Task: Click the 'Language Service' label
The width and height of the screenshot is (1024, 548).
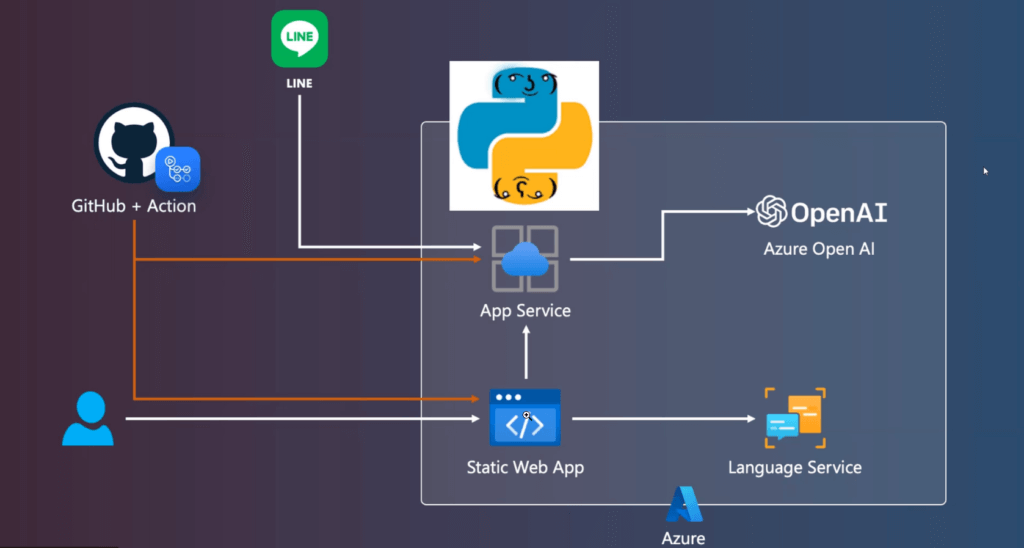Action: pos(795,468)
